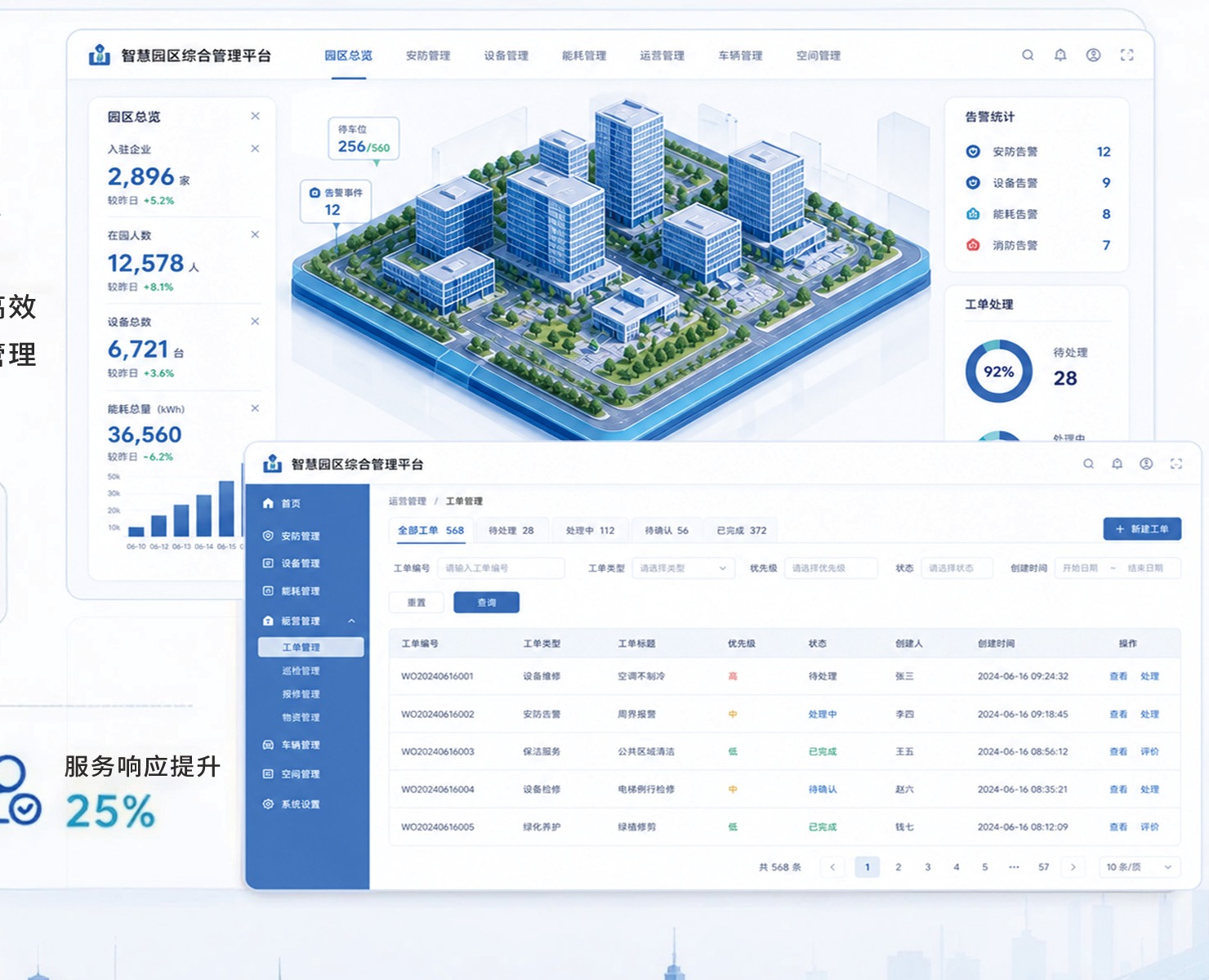Toggle fullscreen icon in back window header
This screenshot has width=1209, height=980.
[x=1127, y=55]
